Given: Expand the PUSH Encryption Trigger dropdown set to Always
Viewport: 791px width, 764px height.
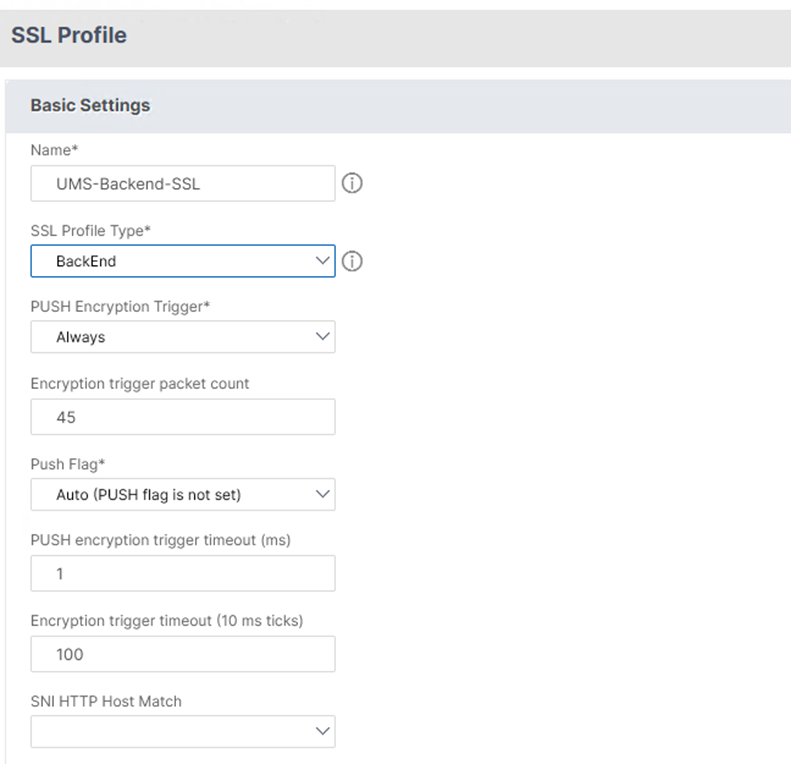Looking at the screenshot, I should click(x=182, y=337).
